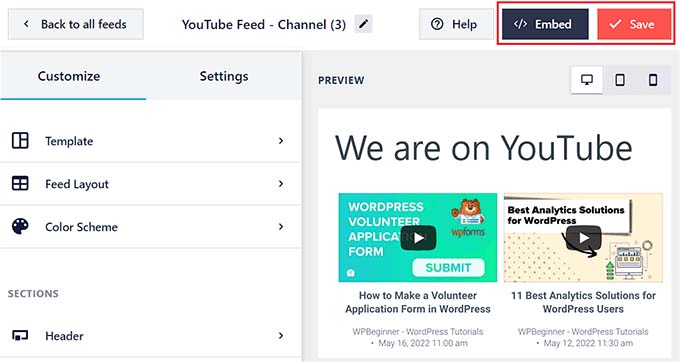Switch preview to tablet view
The height and width of the screenshot is (362, 680).
point(620,80)
